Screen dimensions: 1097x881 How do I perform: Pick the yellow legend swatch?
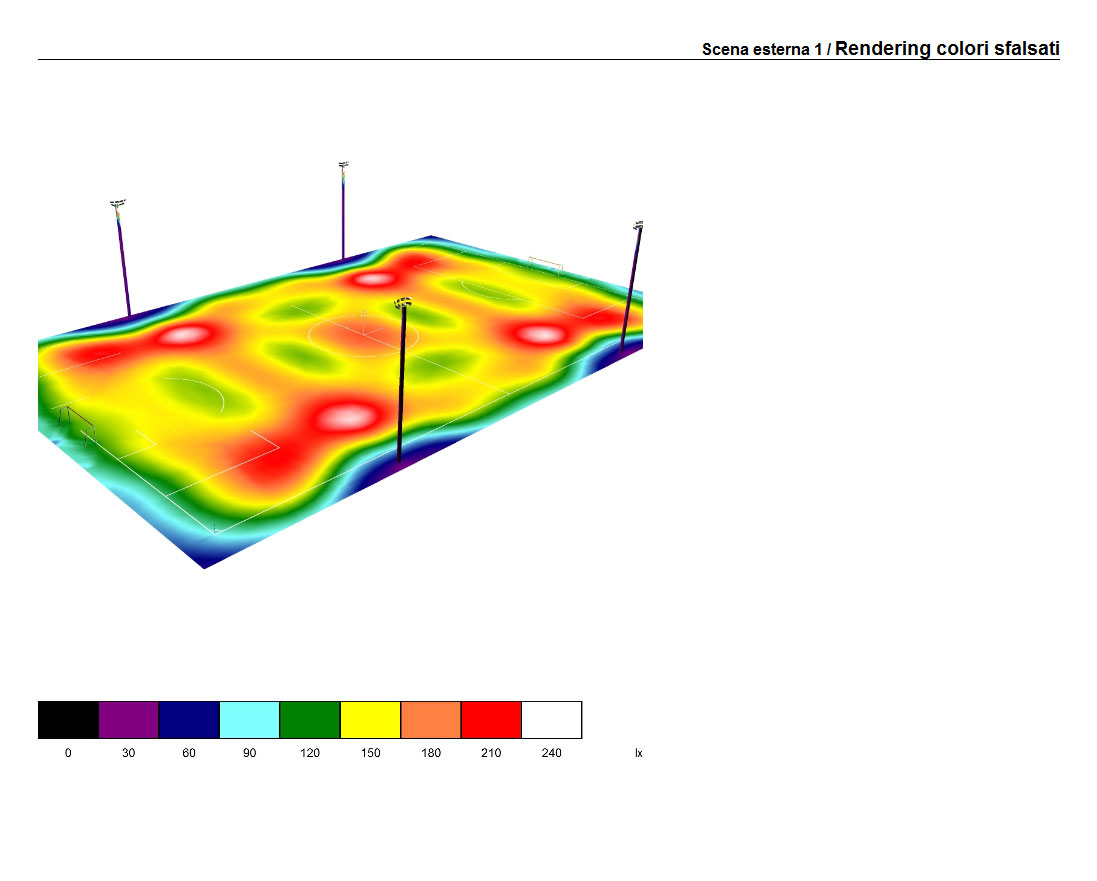click(371, 719)
